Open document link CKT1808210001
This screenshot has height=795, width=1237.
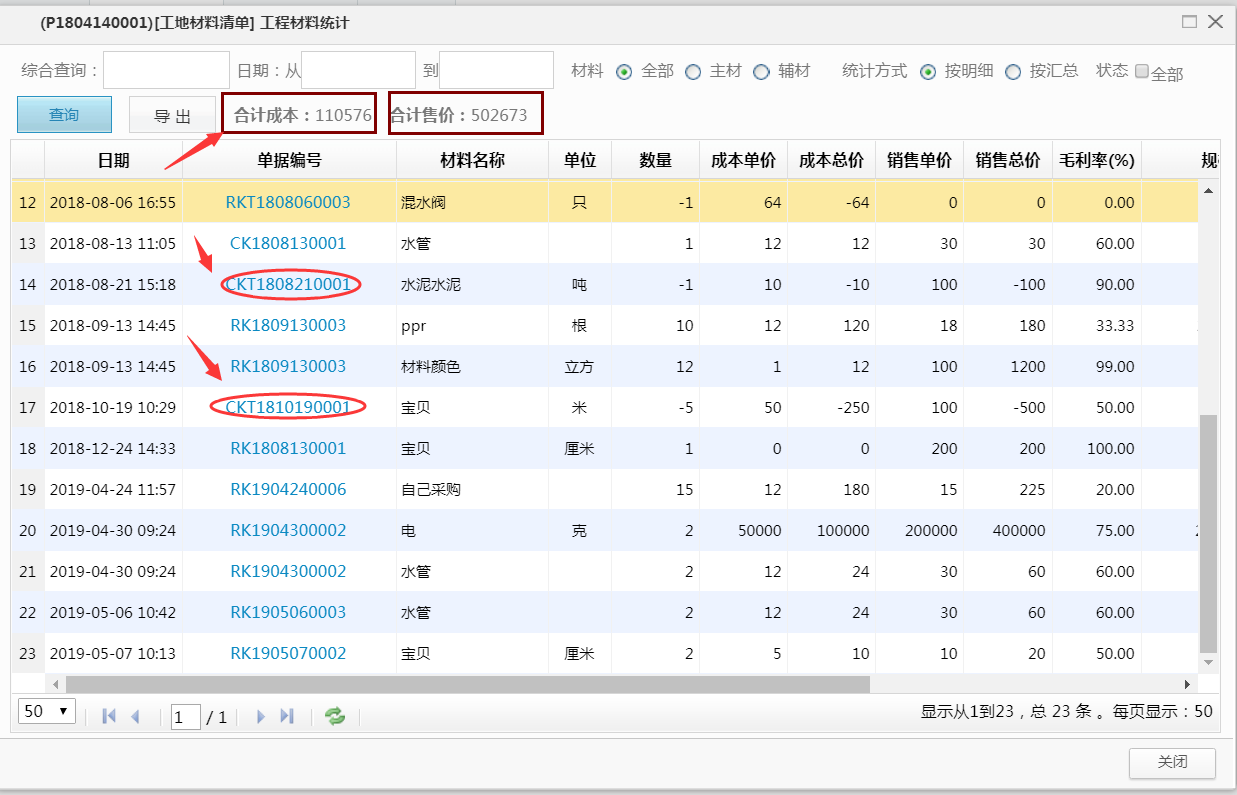[x=288, y=285]
